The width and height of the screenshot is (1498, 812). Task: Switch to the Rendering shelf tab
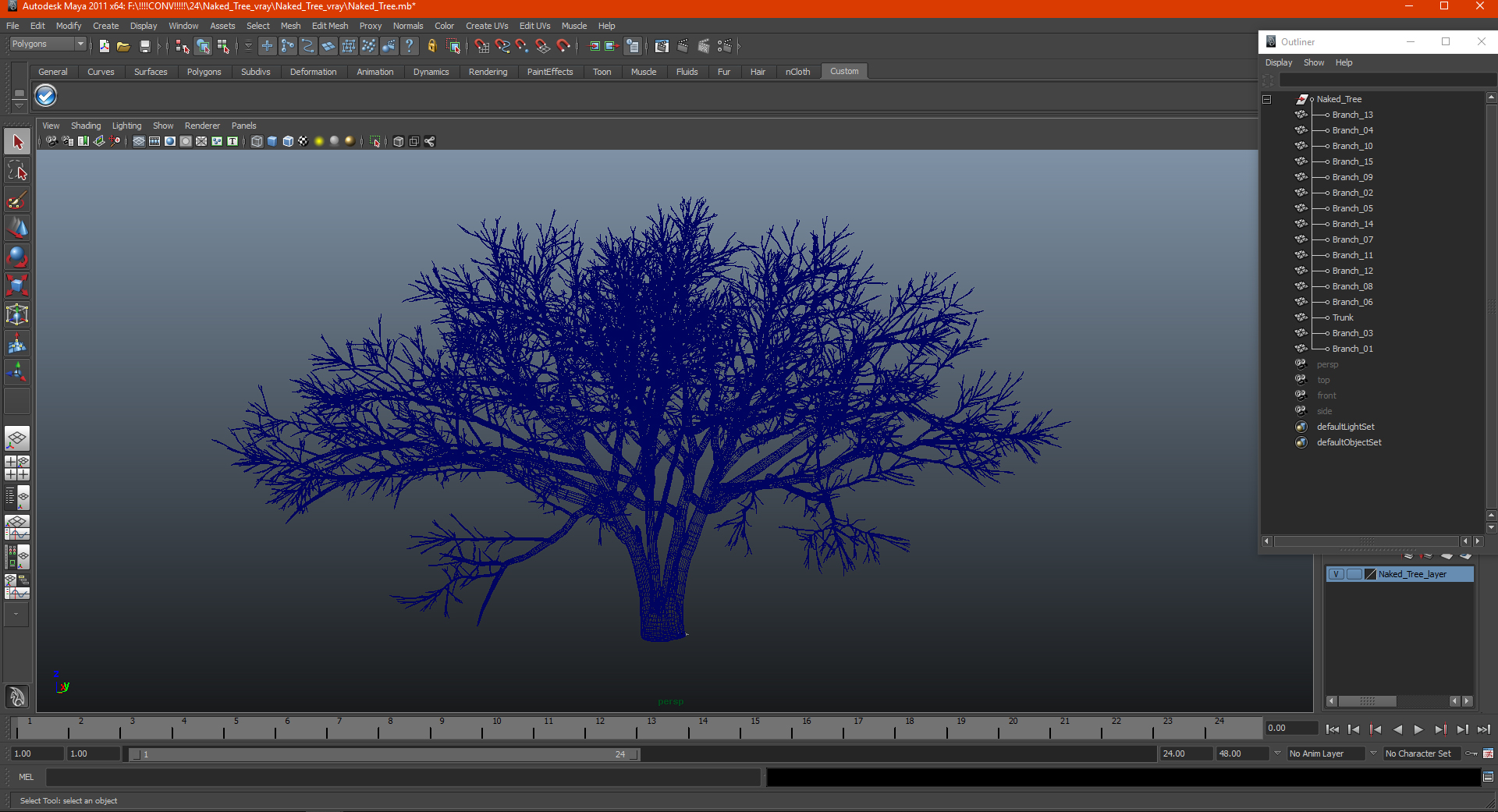point(488,72)
